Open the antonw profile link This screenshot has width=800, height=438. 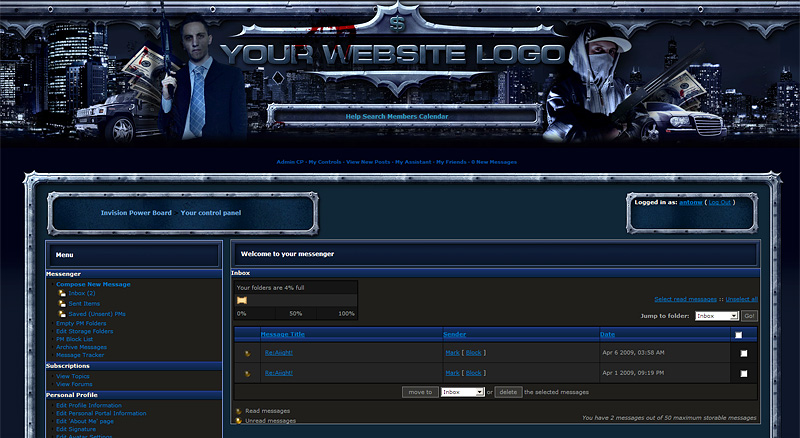(x=691, y=202)
